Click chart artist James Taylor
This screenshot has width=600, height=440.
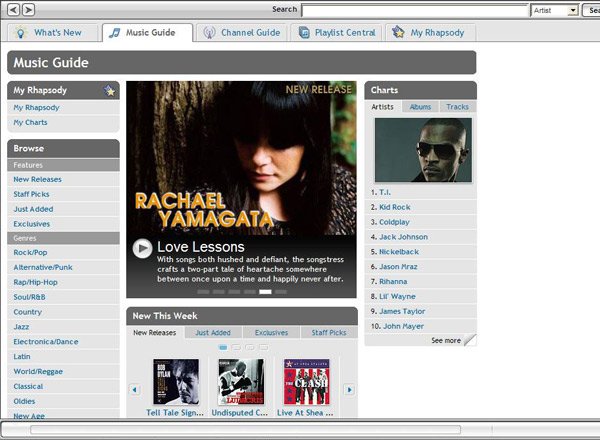point(402,311)
